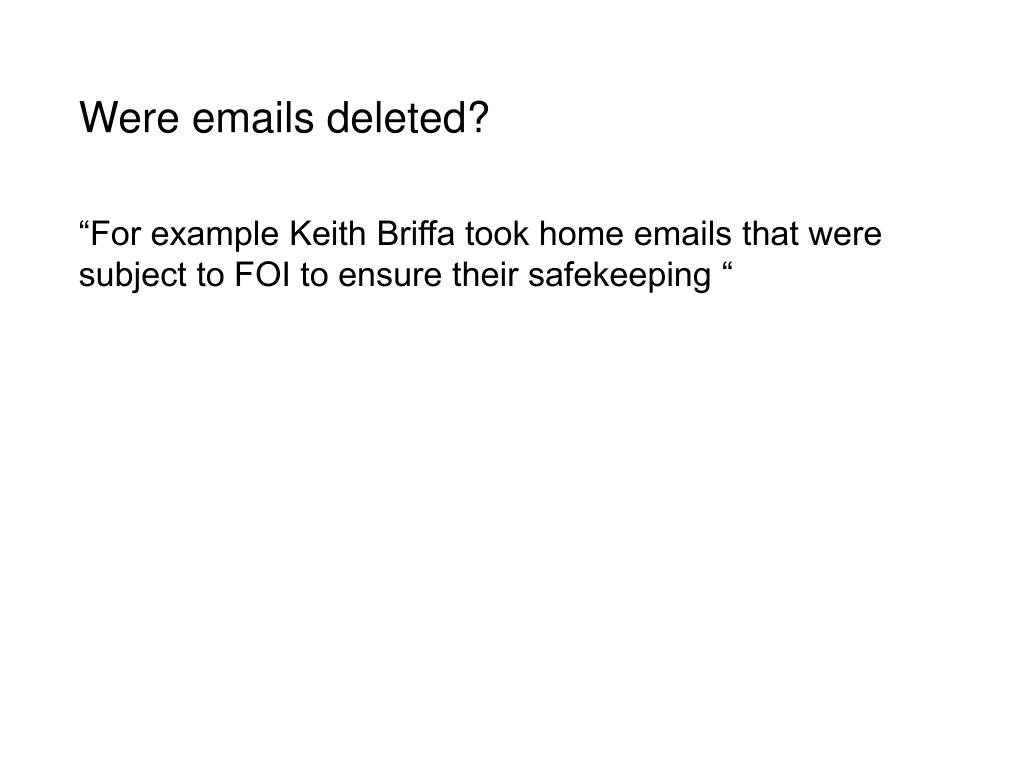Image resolution: width=1024 pixels, height=768 pixels.
Task: Click 'emails' in the quoted sentence
Action: (x=682, y=234)
